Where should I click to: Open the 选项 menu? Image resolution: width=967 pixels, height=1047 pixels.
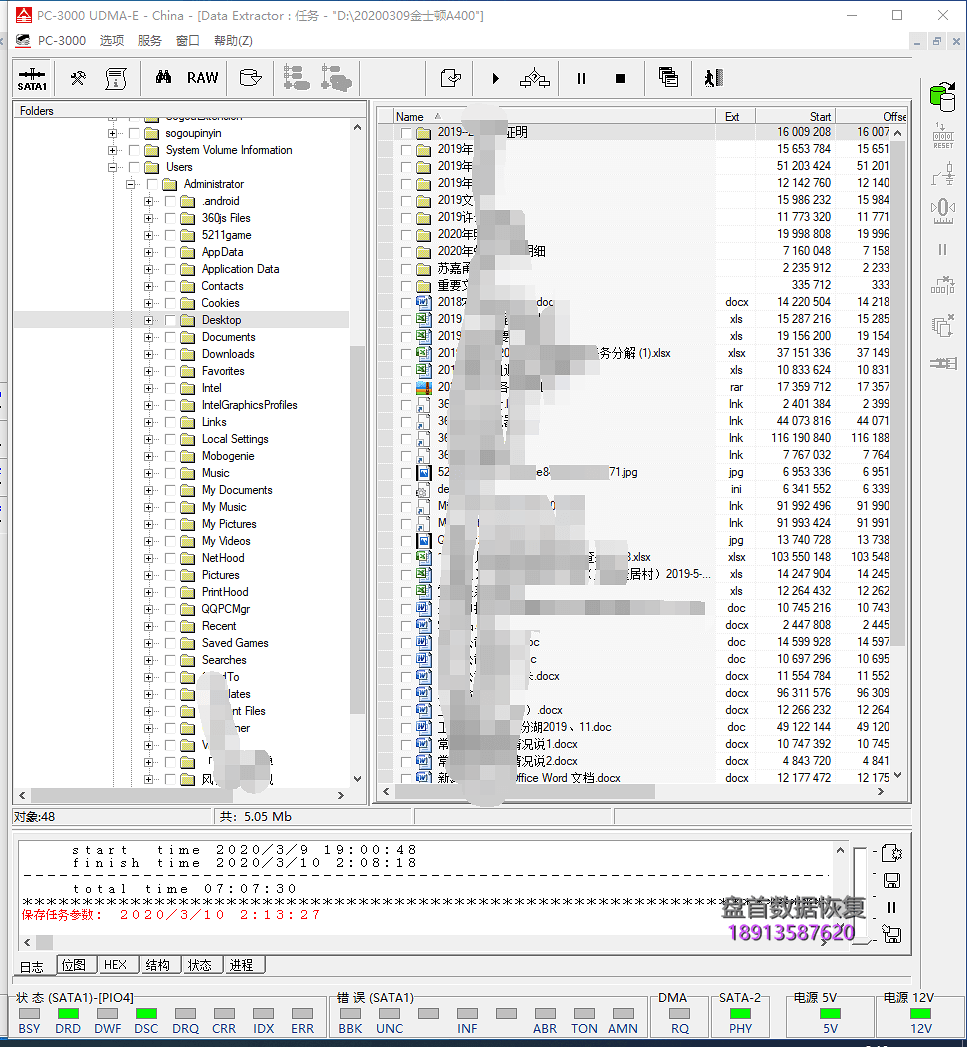112,41
